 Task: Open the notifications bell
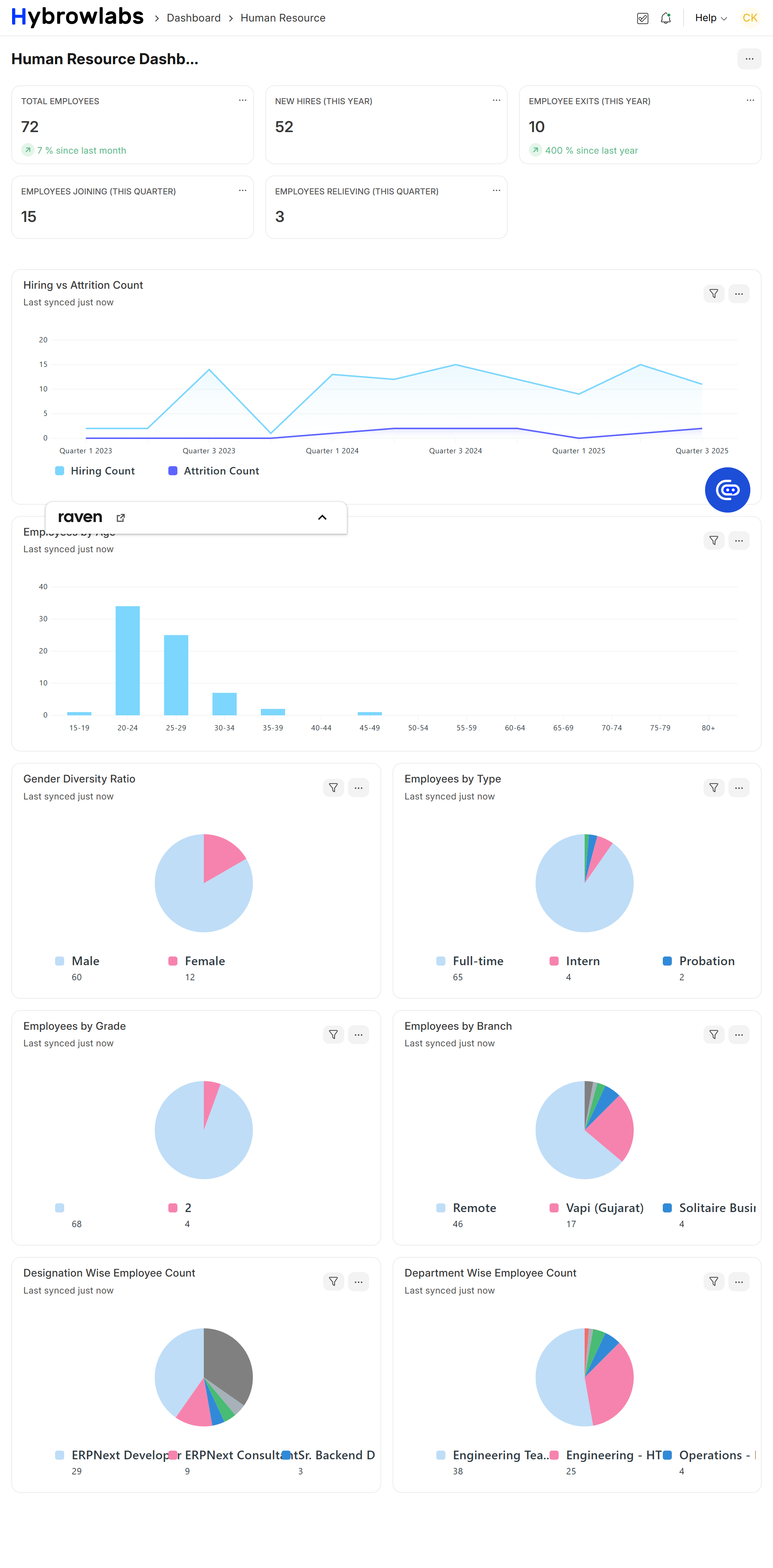tap(666, 18)
